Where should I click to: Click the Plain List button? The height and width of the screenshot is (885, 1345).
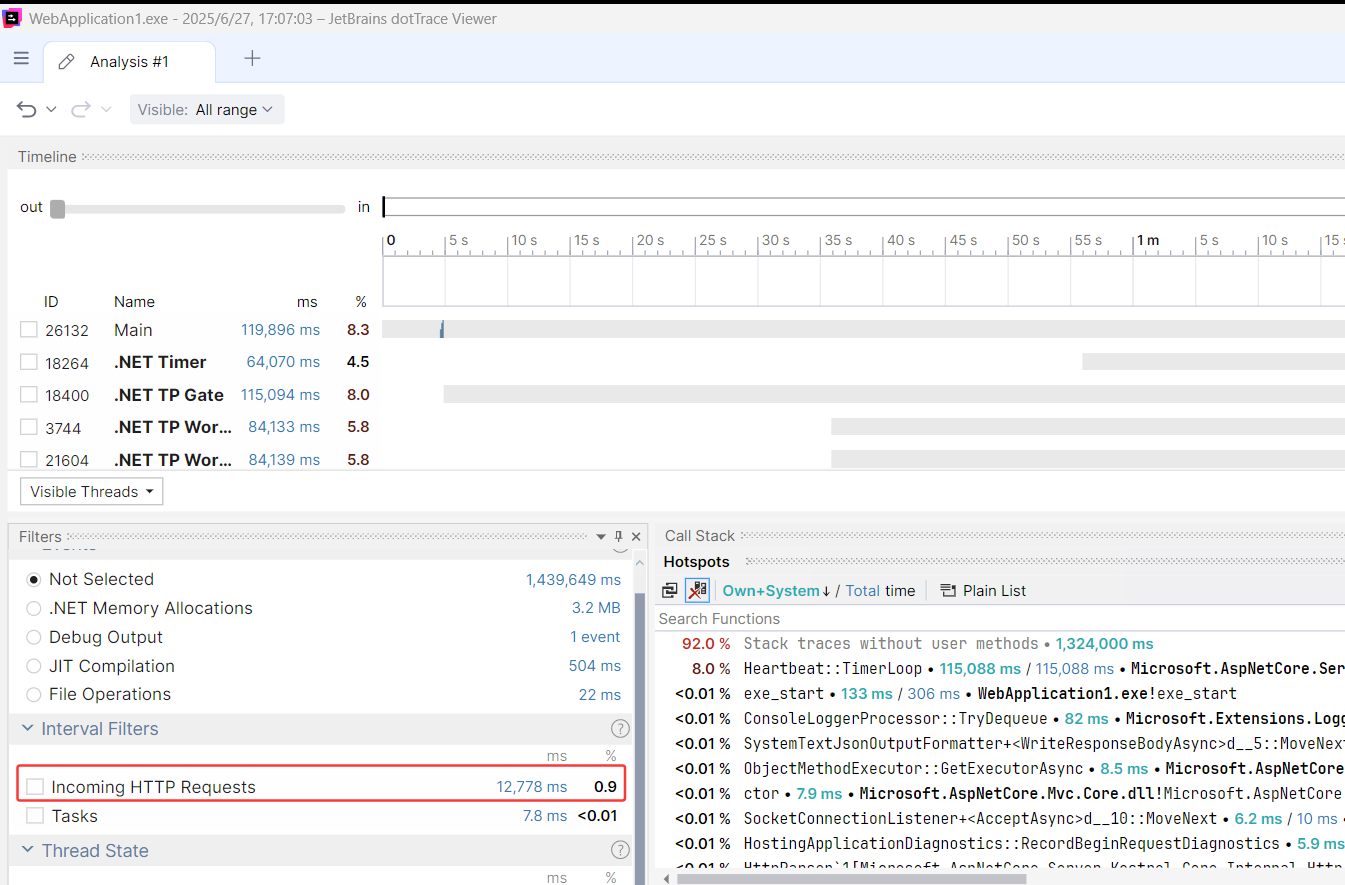click(x=983, y=591)
